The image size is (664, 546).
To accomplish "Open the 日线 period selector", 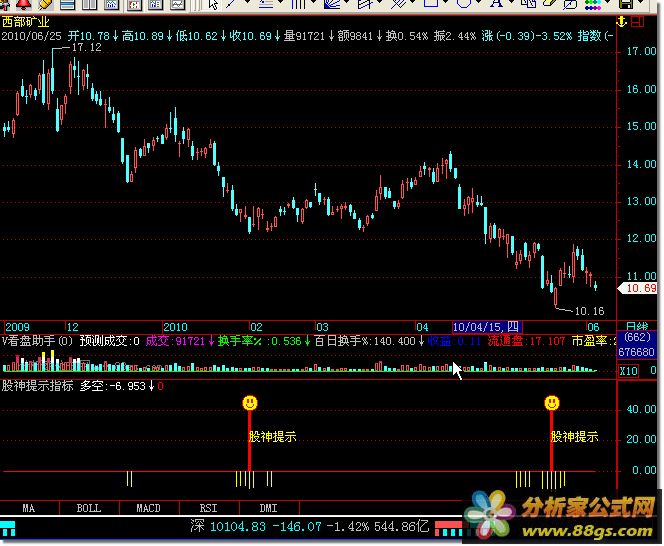I will coord(637,327).
